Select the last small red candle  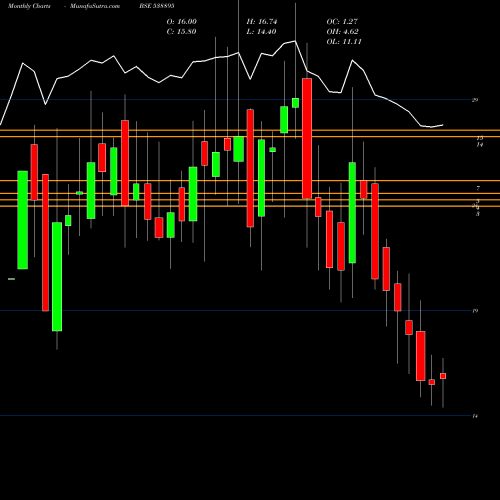point(443,376)
